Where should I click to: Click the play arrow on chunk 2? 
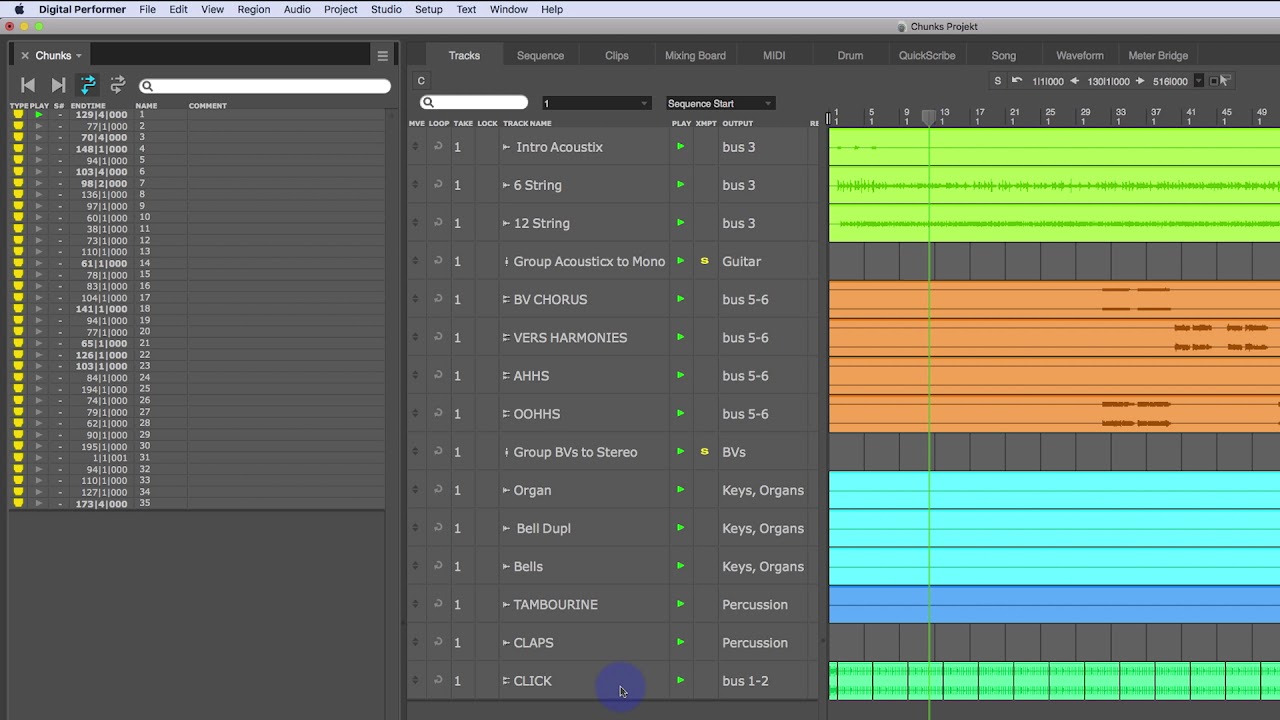click(39, 126)
